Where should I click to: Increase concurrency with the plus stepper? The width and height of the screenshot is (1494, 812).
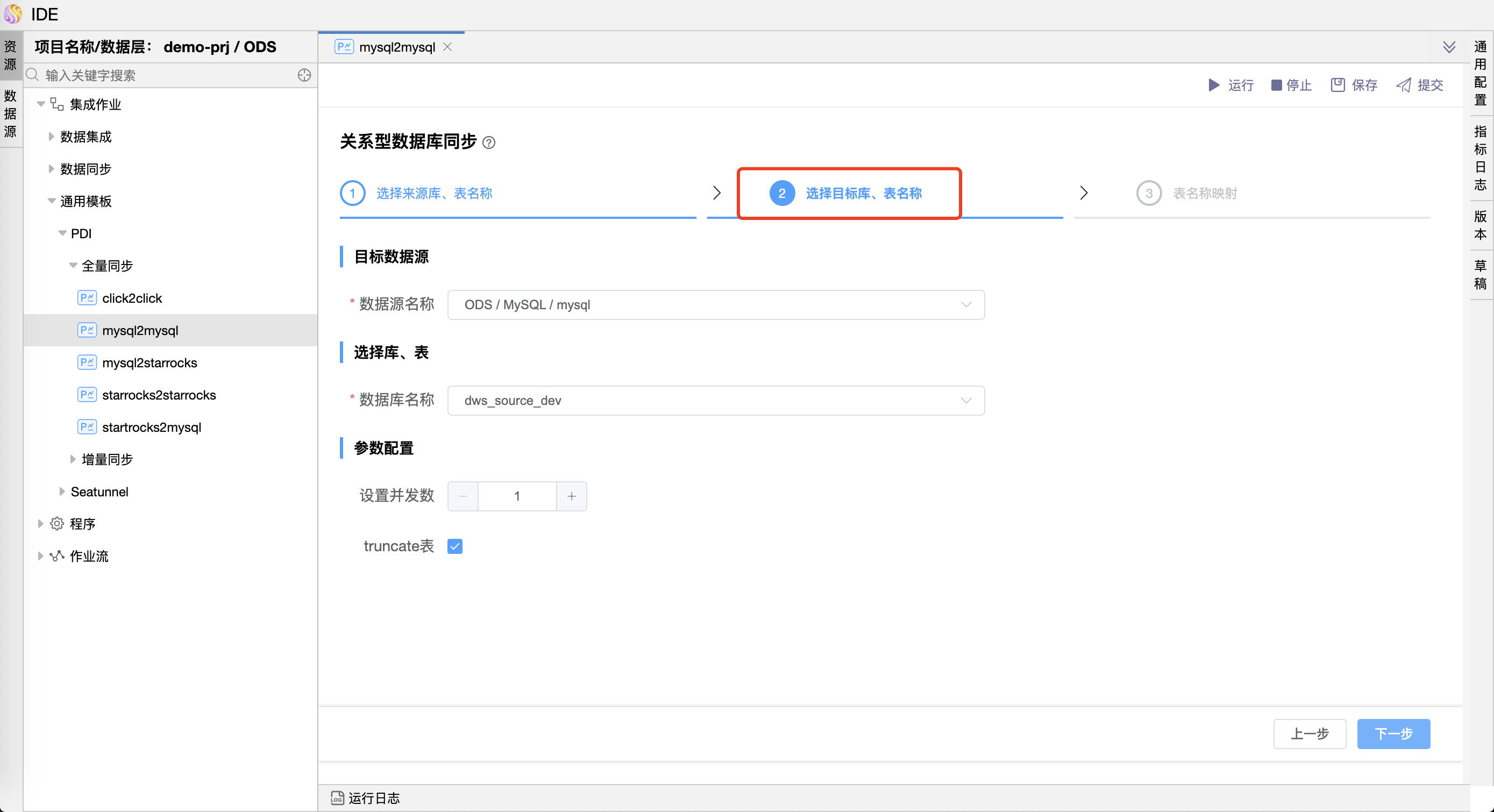571,496
